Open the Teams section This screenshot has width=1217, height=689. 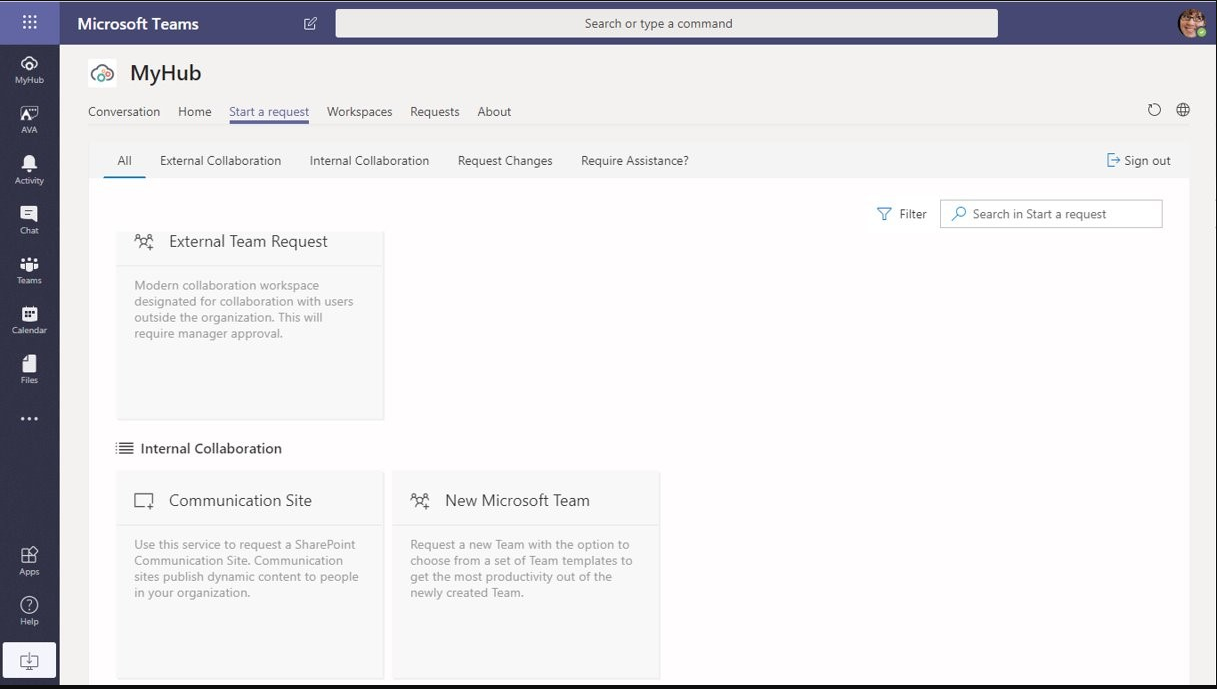click(29, 269)
